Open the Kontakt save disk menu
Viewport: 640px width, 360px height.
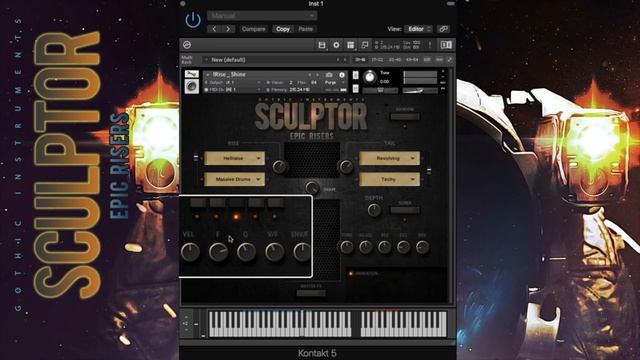(x=322, y=45)
